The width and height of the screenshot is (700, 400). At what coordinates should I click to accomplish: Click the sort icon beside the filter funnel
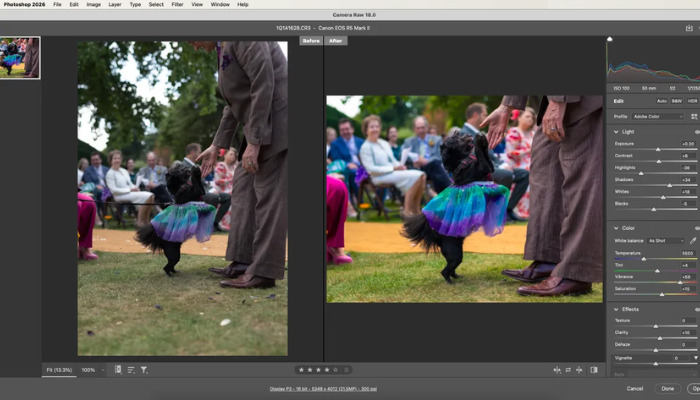coord(131,370)
